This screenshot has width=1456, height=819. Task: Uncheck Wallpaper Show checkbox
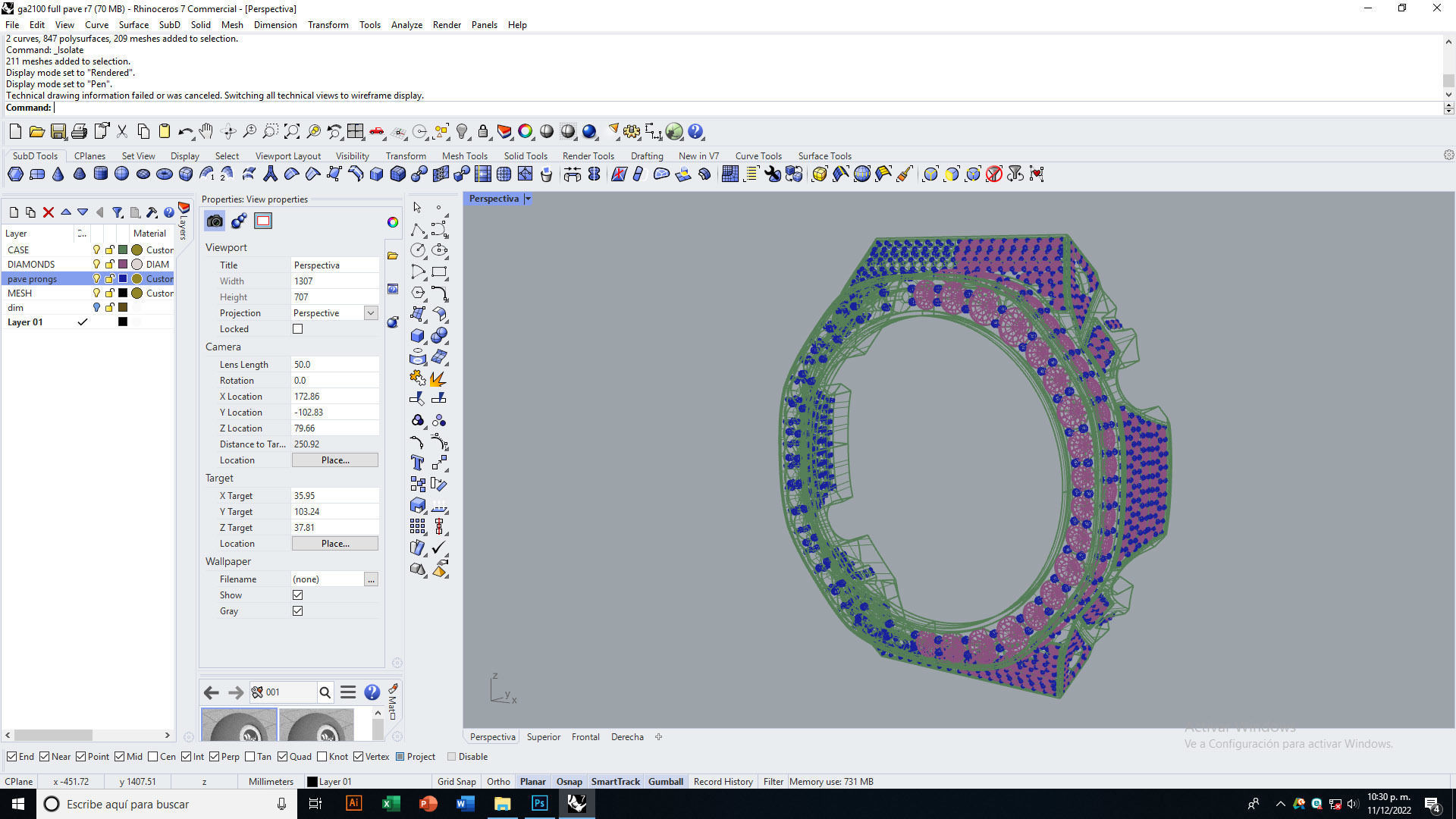297,595
